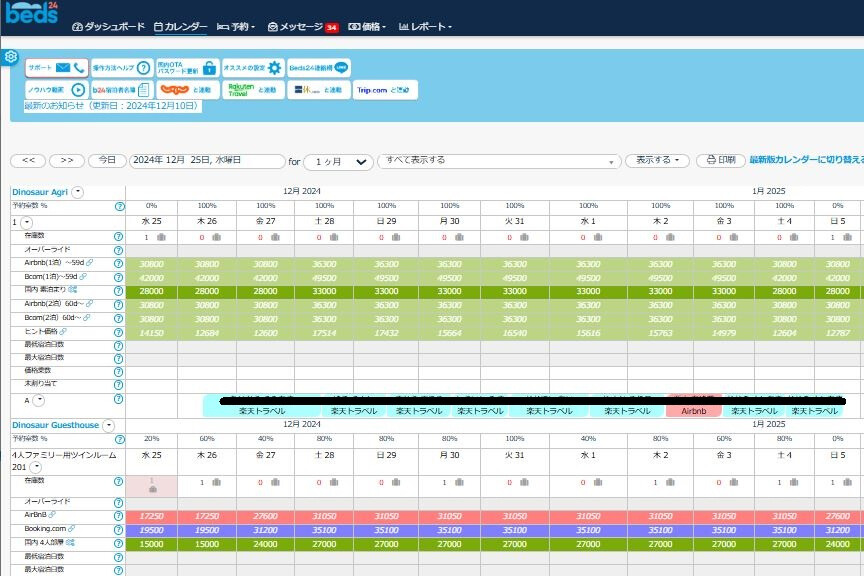Click suitcase icon under 日 5 in Agri inventory
864x576 pixels.
(847, 237)
